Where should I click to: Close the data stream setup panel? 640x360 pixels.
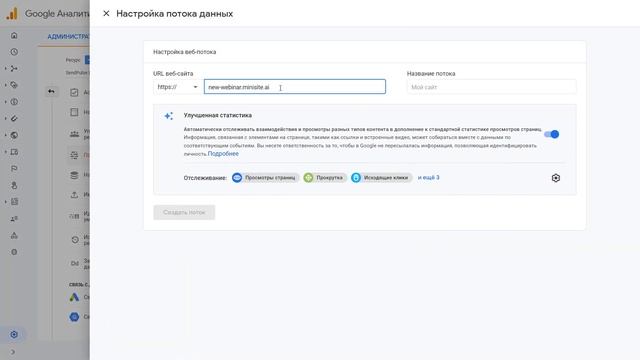[x=106, y=13]
